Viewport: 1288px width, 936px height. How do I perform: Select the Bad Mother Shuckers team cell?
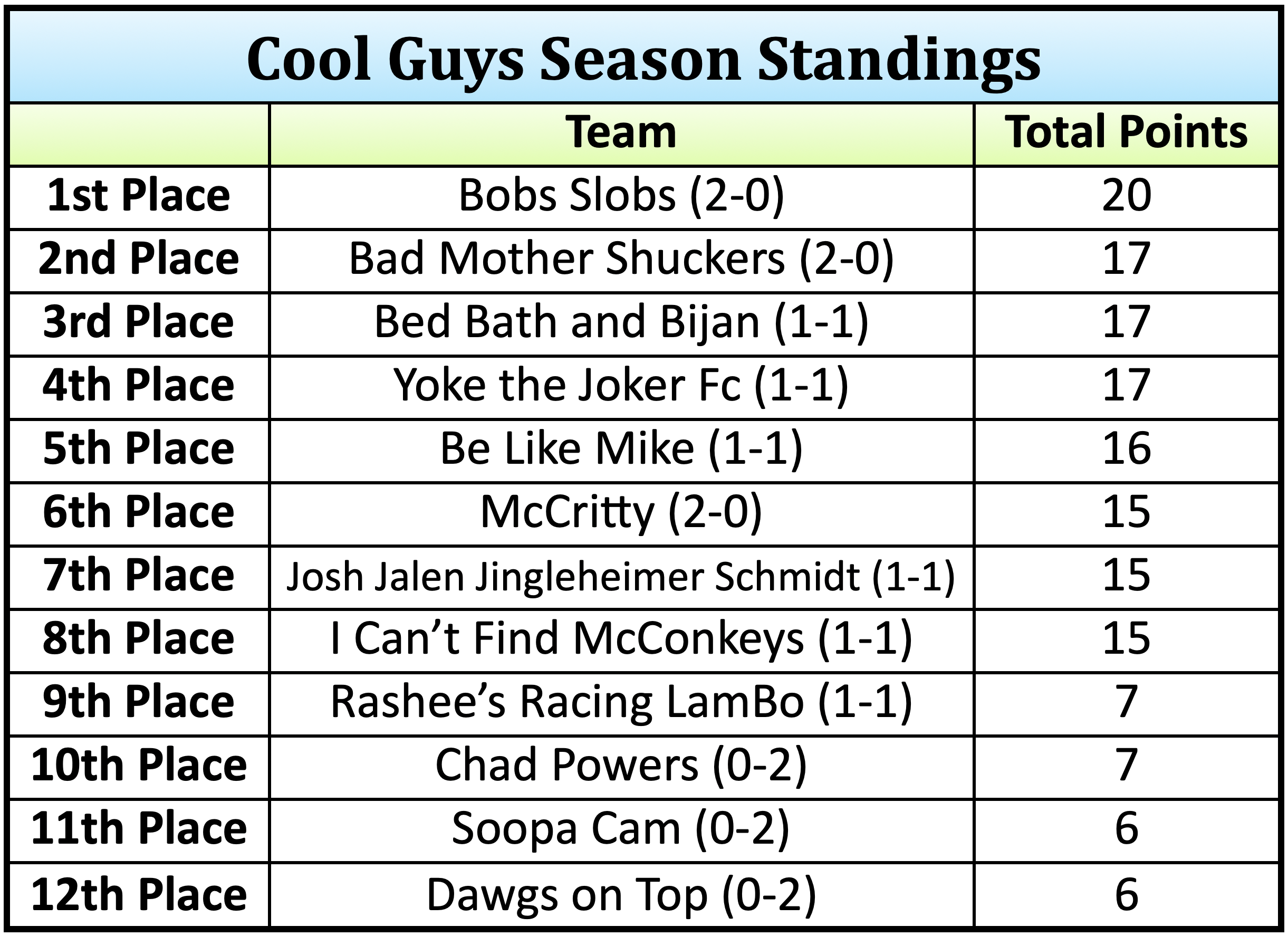(x=621, y=259)
